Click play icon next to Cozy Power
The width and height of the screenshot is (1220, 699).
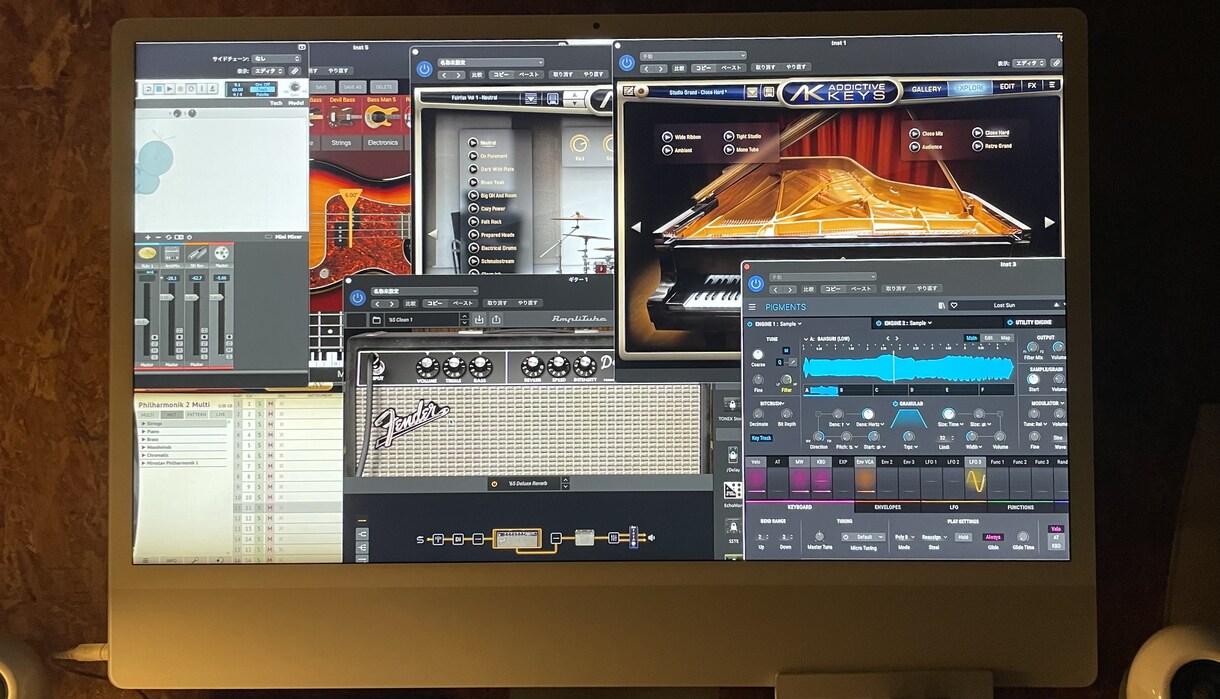pos(473,209)
